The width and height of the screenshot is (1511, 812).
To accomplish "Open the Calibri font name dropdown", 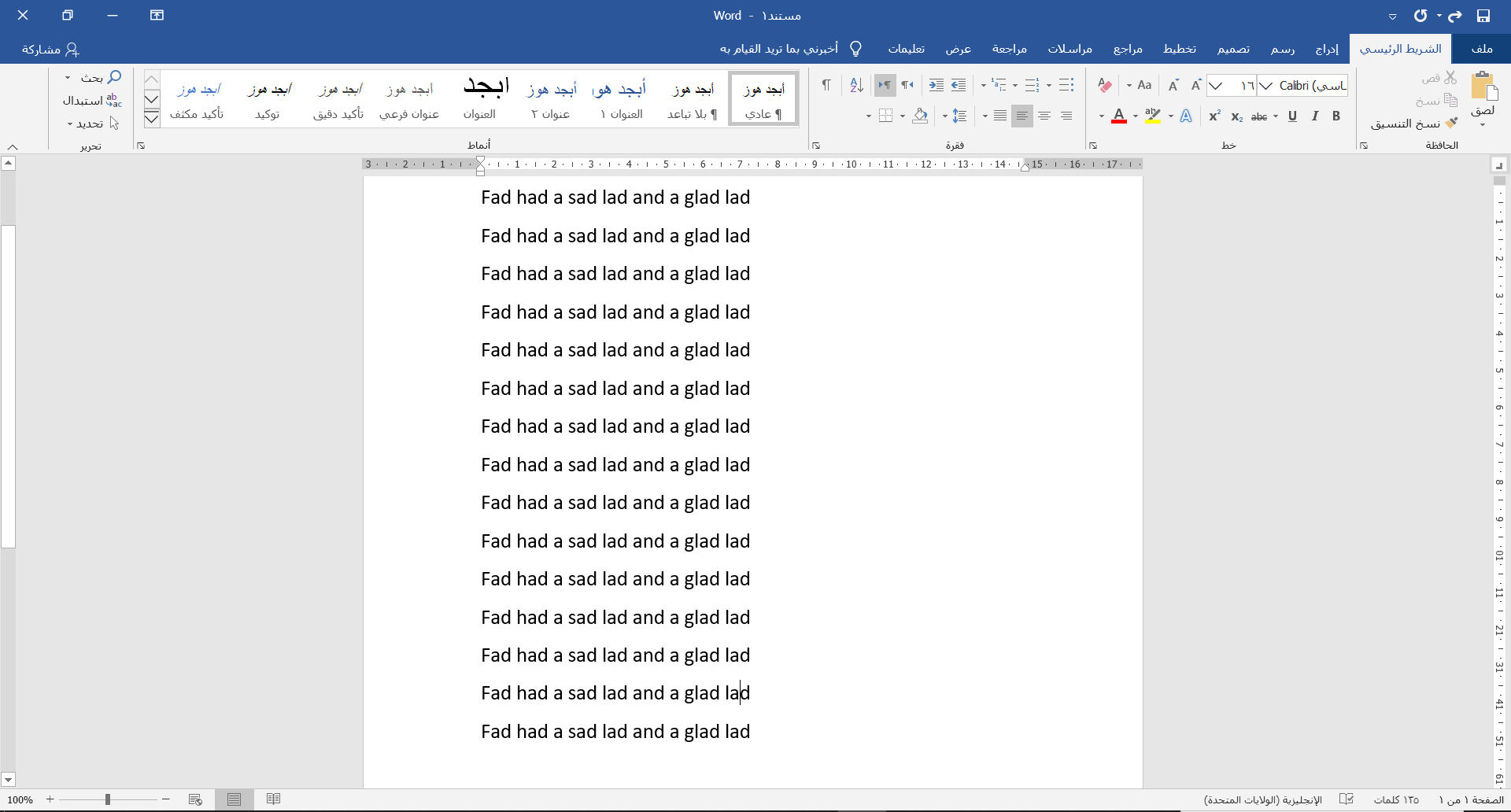I will [x=1266, y=86].
